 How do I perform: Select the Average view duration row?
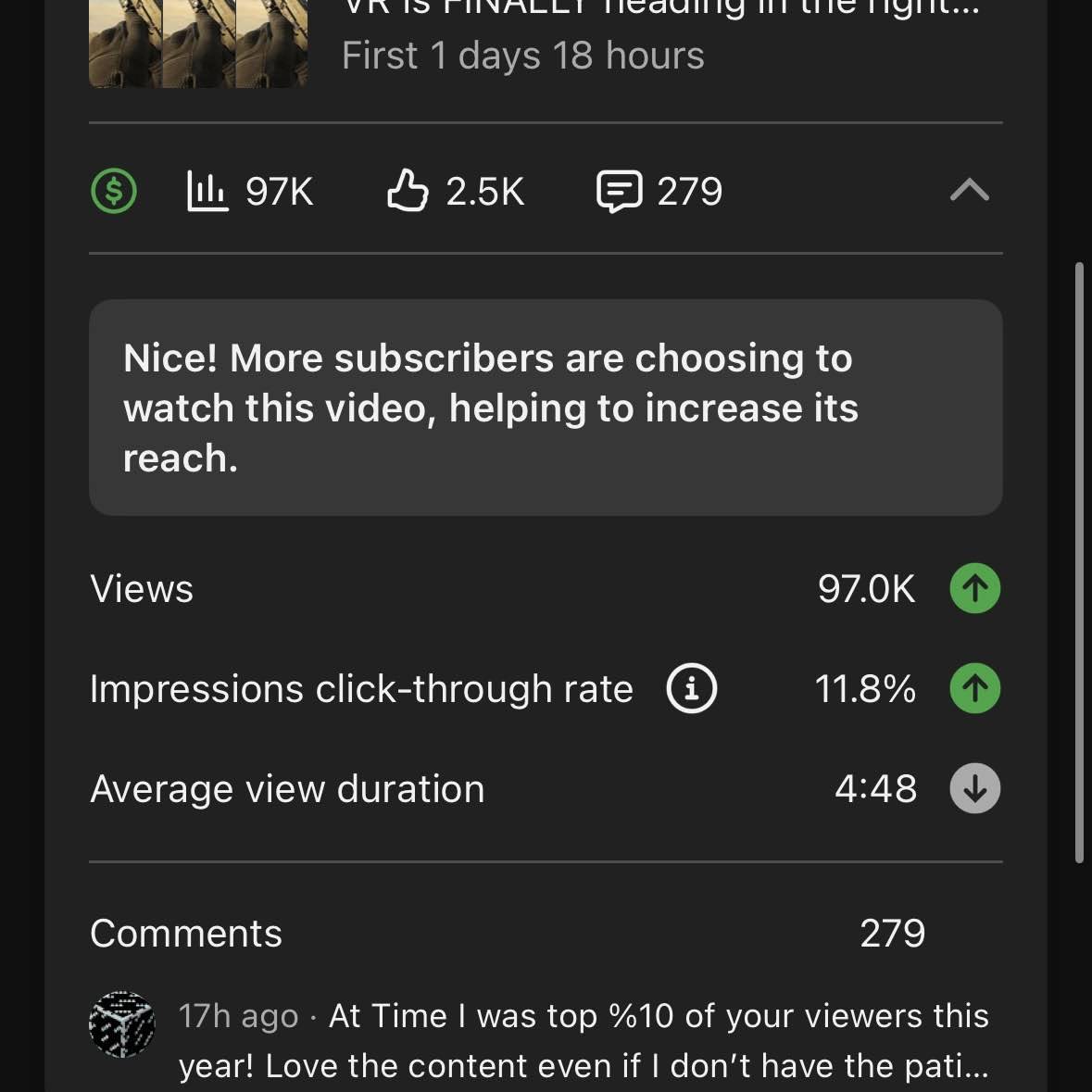pos(546,788)
